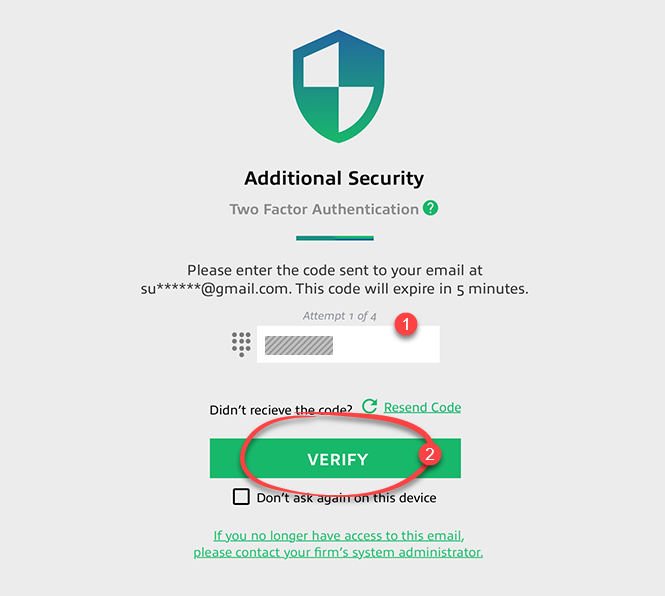The image size is (665, 596).
Task: Click the Resend Code link
Action: (422, 407)
